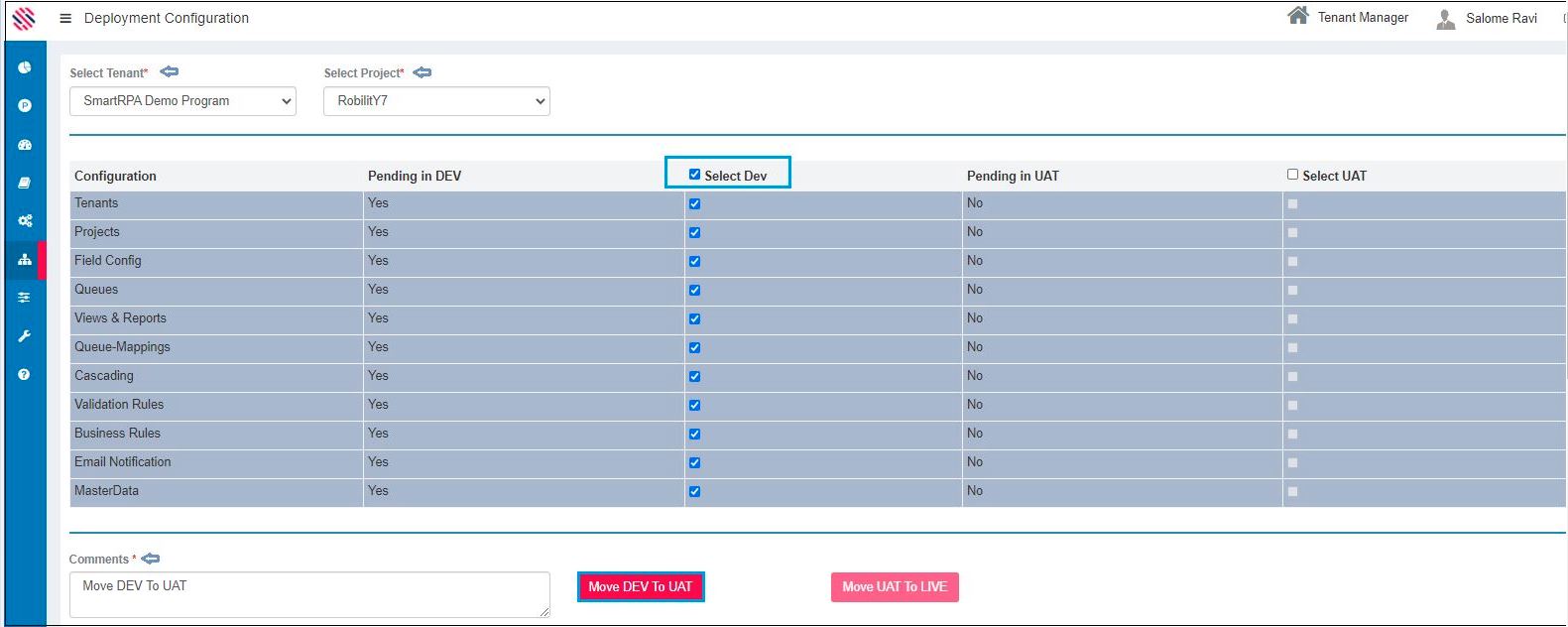Click the Move UAT To LIVE button
Image resolution: width=1568 pixels, height=627 pixels.
(x=894, y=587)
